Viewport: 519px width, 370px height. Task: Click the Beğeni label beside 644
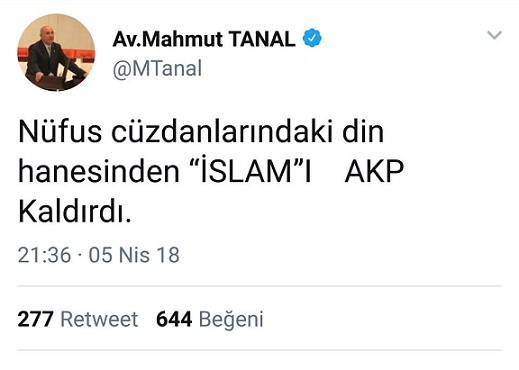point(231,320)
